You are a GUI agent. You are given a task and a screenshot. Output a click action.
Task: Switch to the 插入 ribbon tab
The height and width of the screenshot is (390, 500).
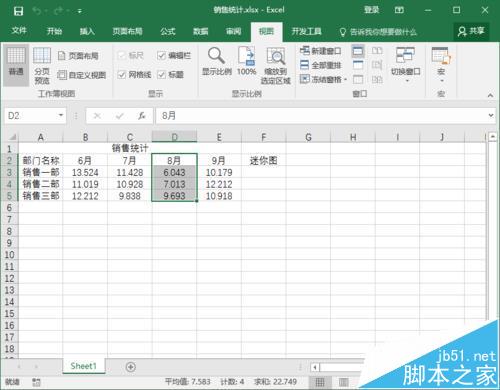click(87, 31)
